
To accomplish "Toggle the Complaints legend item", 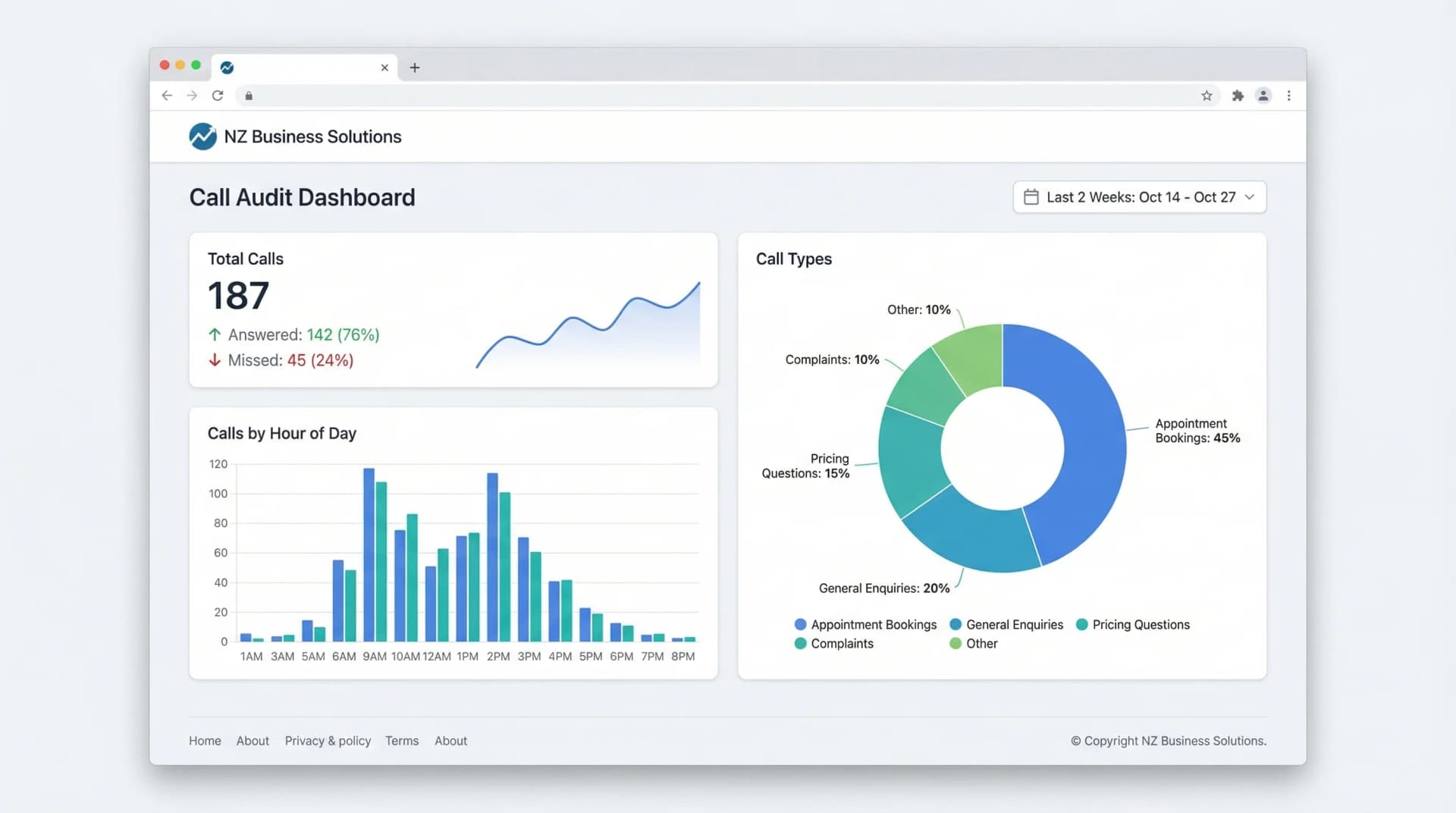I will click(835, 643).
